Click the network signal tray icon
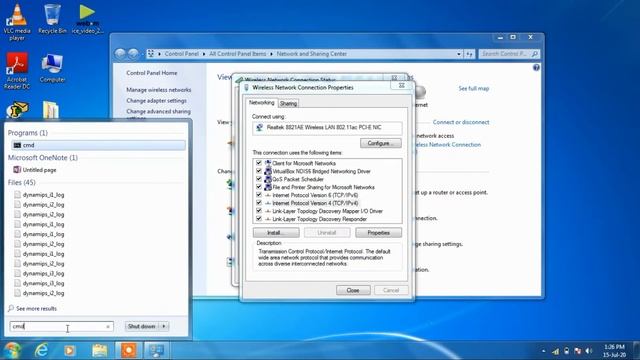 [556, 351]
